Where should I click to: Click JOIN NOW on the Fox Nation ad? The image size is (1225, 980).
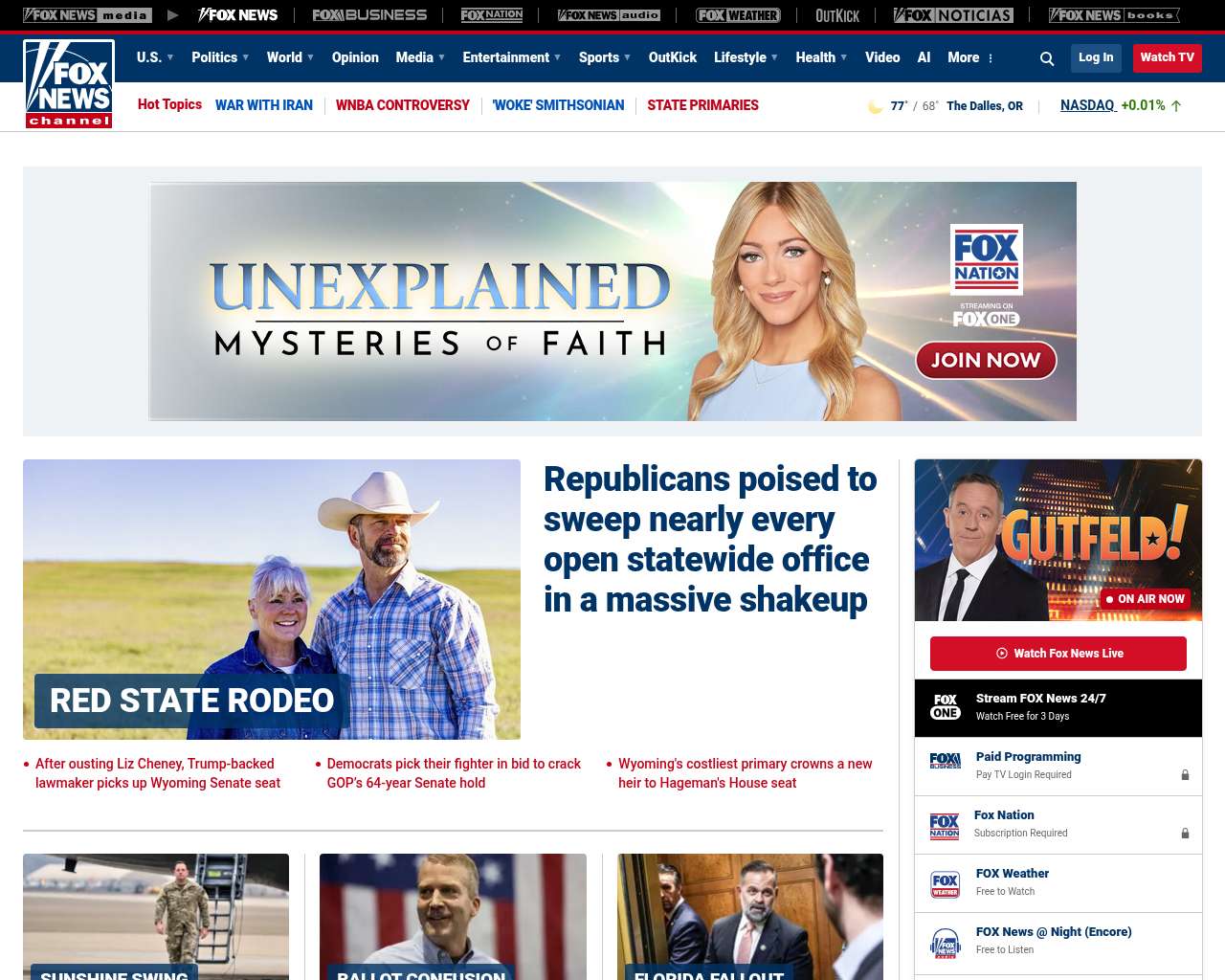pyautogui.click(x=986, y=360)
